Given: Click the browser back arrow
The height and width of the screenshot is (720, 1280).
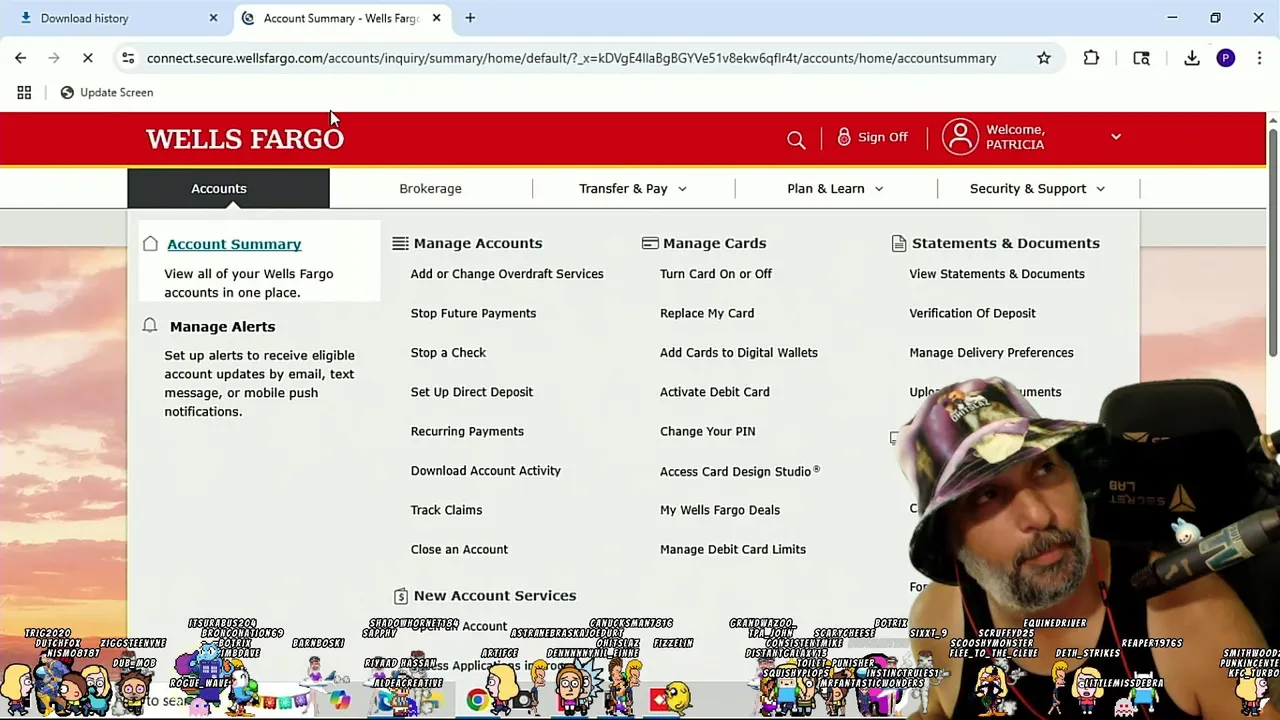Looking at the screenshot, I should [x=21, y=58].
